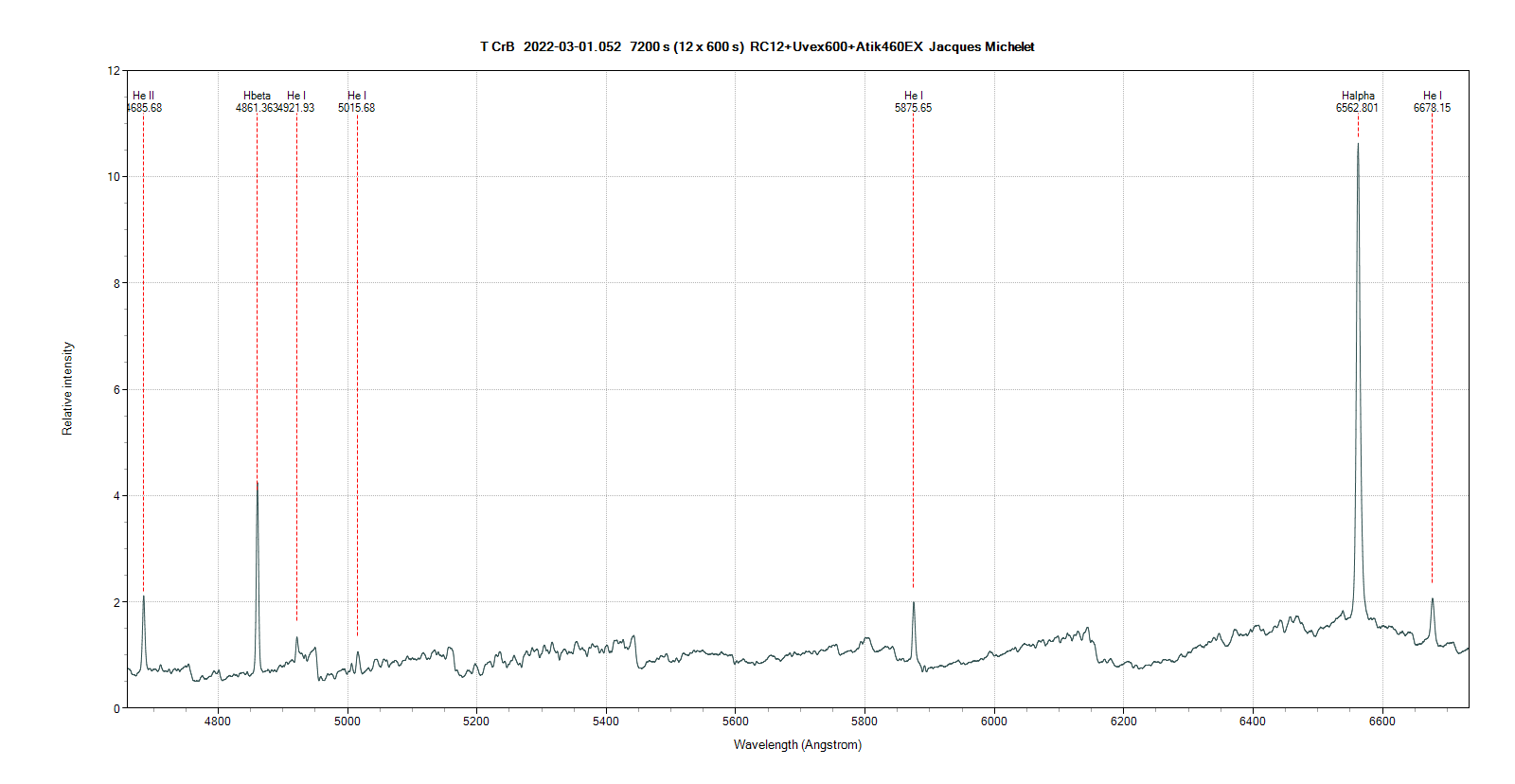Click the He I 5875.65 emission peak
Image resolution: width=1515 pixels, height=784 pixels.
click(914, 603)
